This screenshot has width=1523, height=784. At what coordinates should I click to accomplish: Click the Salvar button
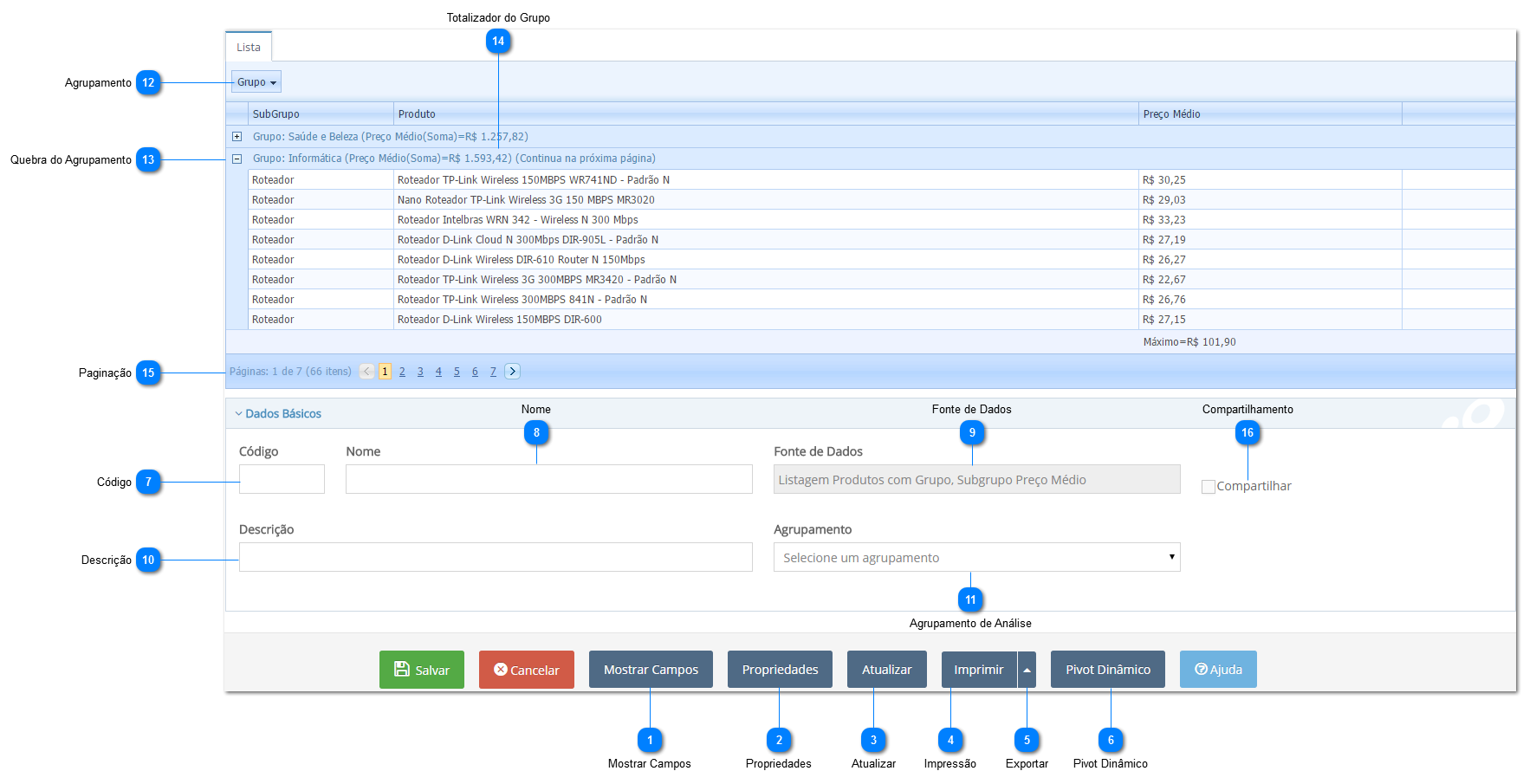point(421,670)
